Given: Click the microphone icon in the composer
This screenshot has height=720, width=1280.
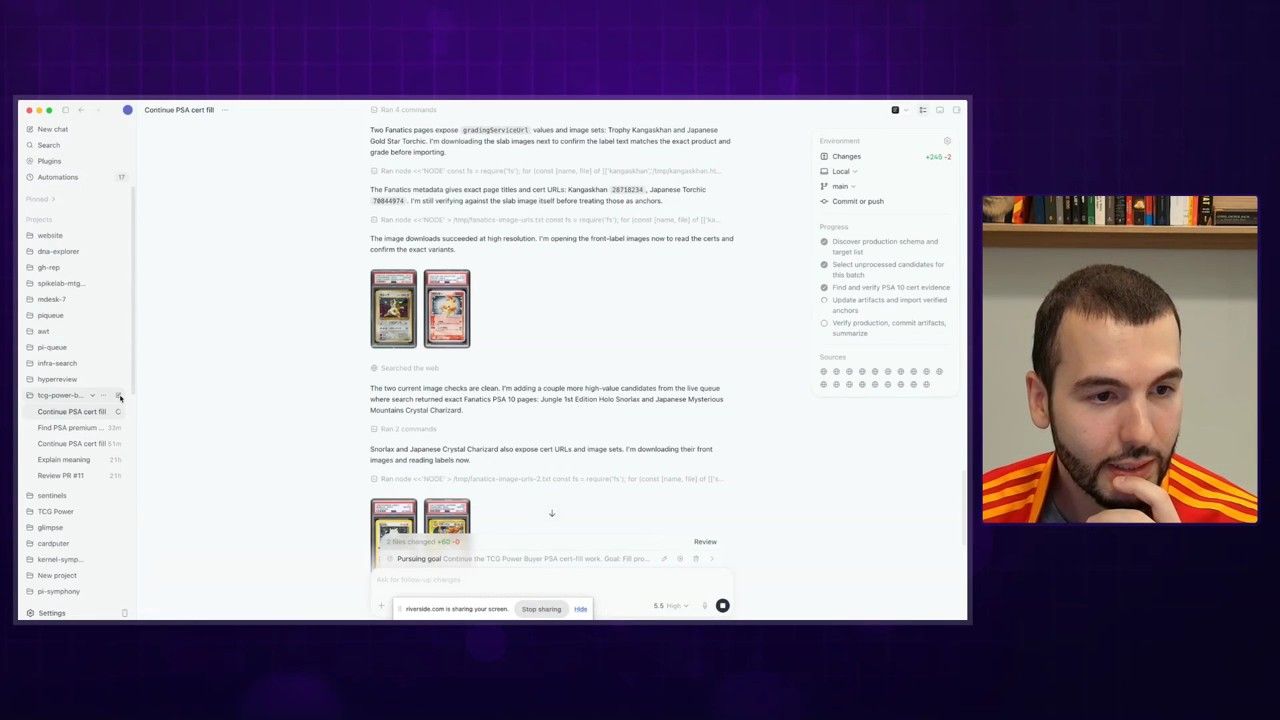Looking at the screenshot, I should [x=704, y=606].
